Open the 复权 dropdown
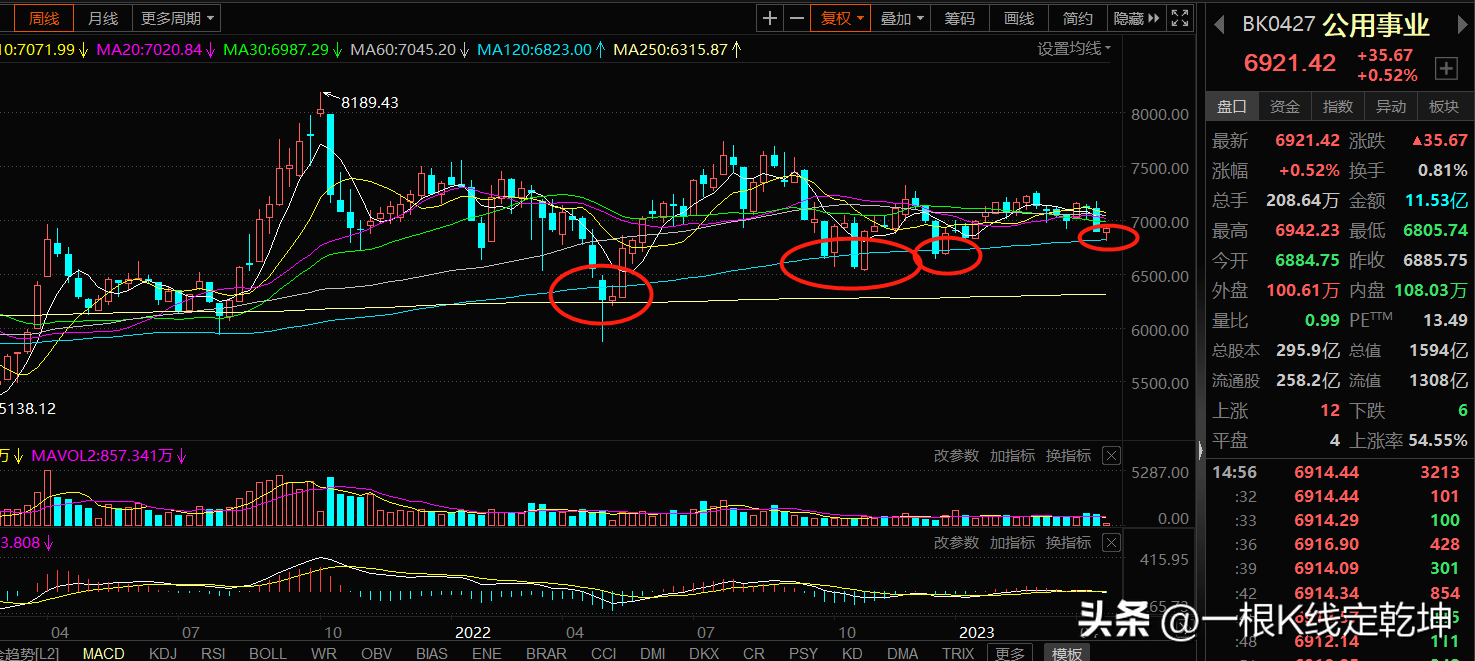 tap(841, 18)
